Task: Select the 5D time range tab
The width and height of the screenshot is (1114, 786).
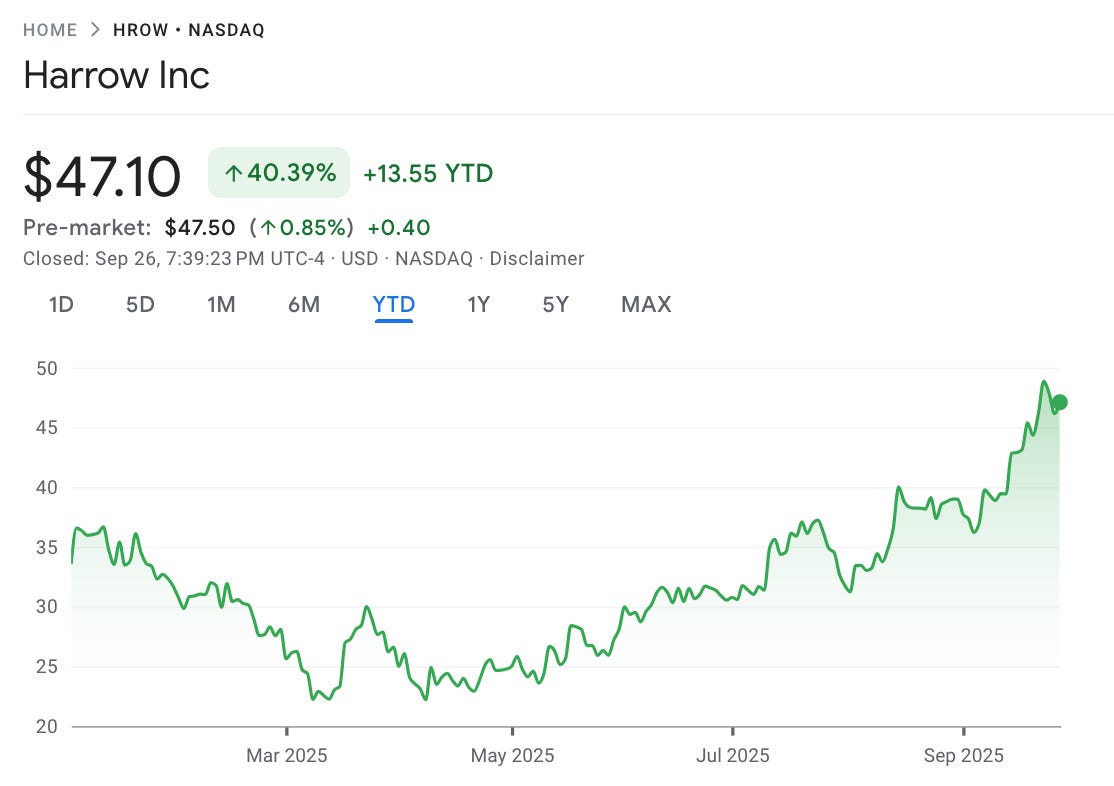Action: click(140, 305)
